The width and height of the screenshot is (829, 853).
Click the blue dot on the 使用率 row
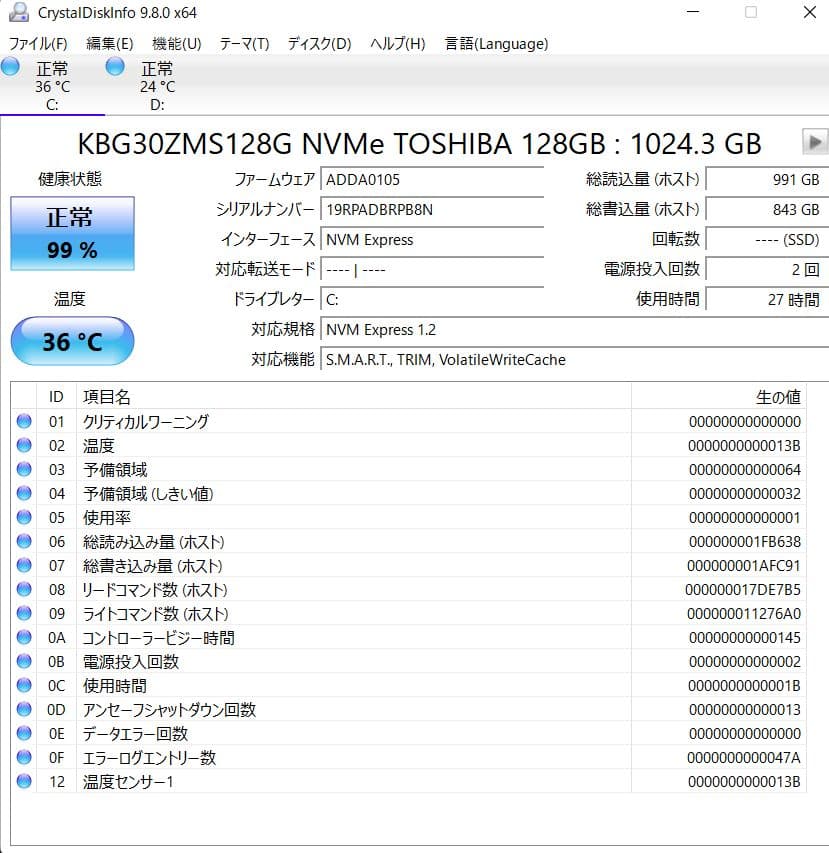(x=23, y=517)
